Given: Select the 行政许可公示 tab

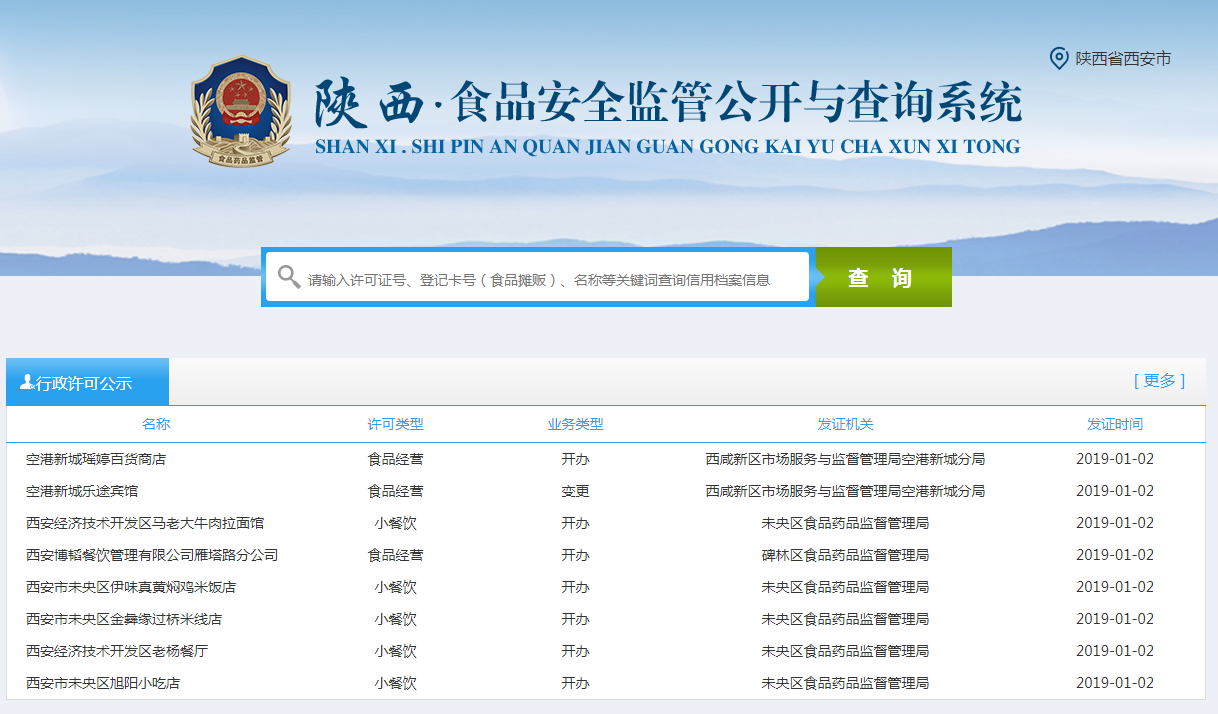Looking at the screenshot, I should tap(88, 383).
